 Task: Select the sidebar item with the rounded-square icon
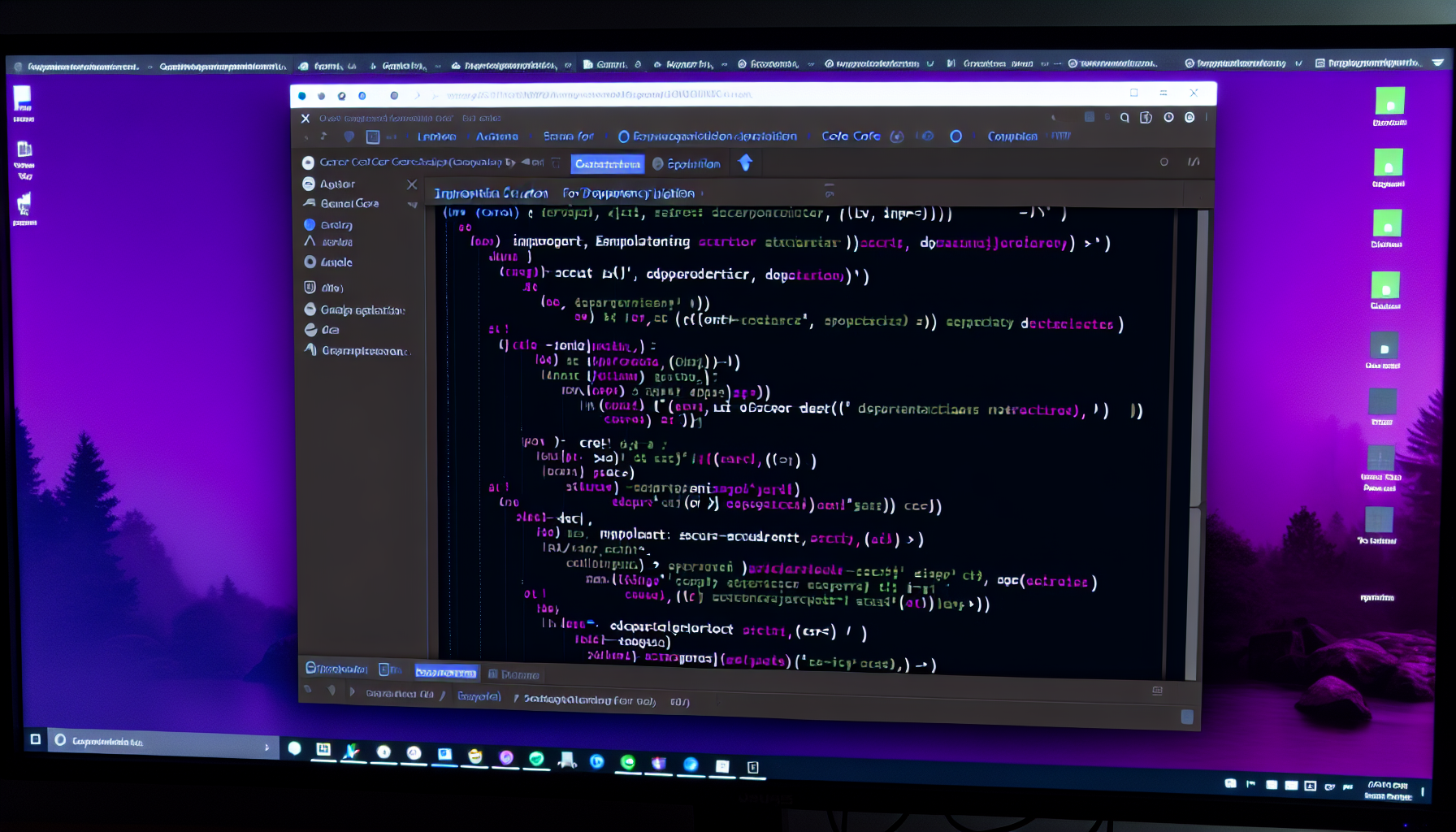click(x=323, y=288)
